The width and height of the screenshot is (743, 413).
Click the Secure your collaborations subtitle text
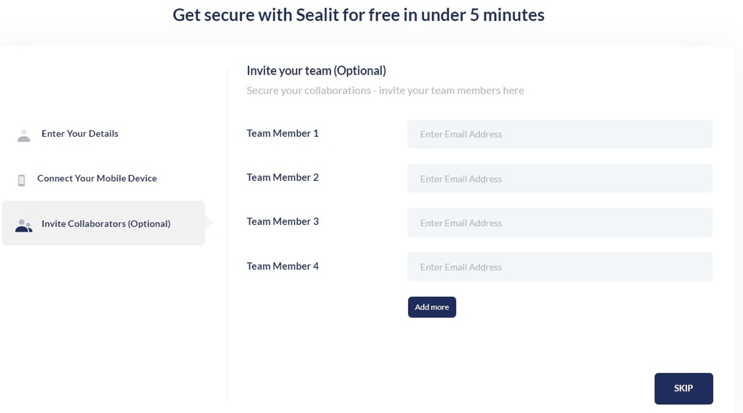click(385, 90)
